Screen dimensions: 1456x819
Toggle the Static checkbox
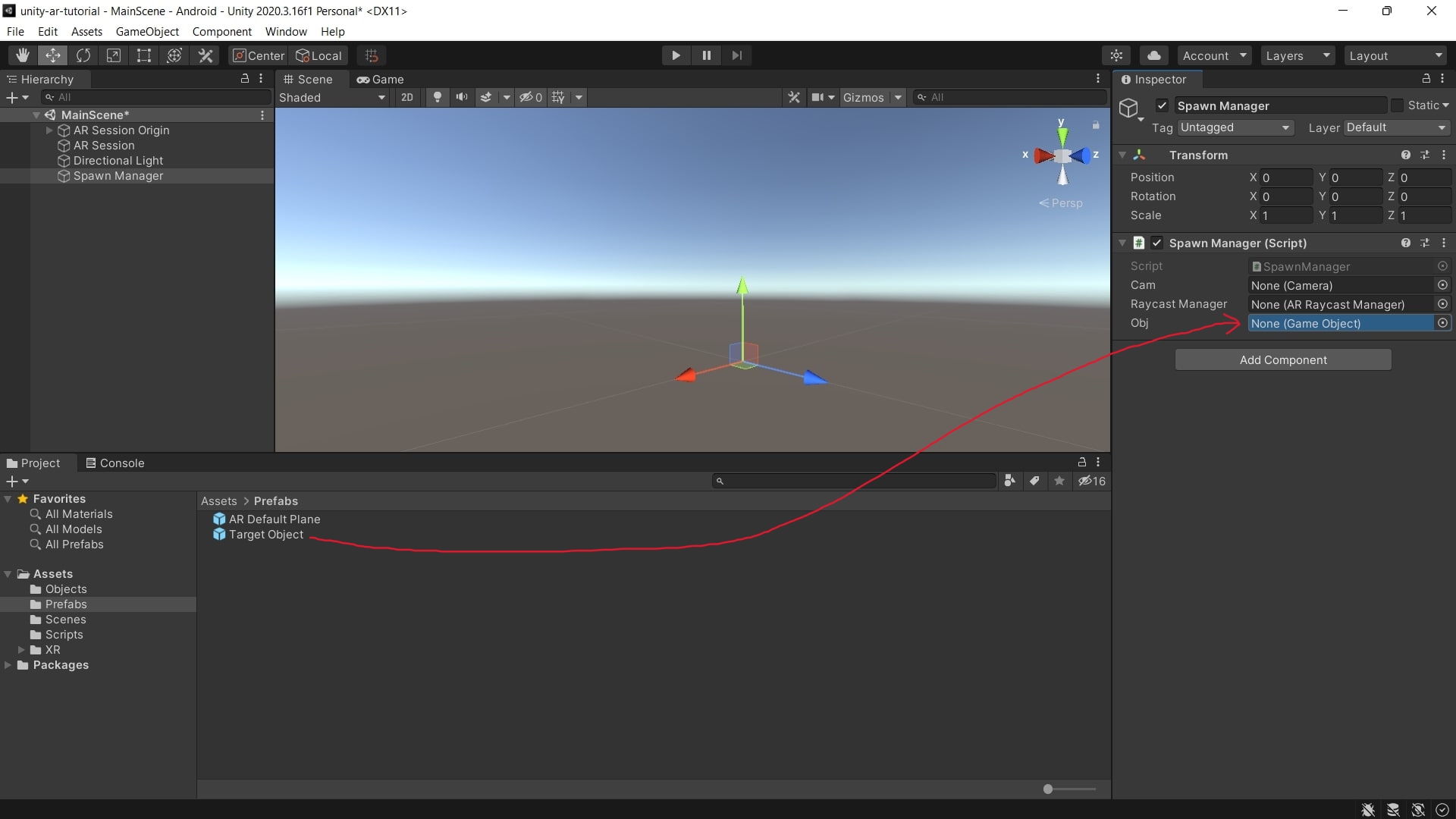click(1397, 105)
